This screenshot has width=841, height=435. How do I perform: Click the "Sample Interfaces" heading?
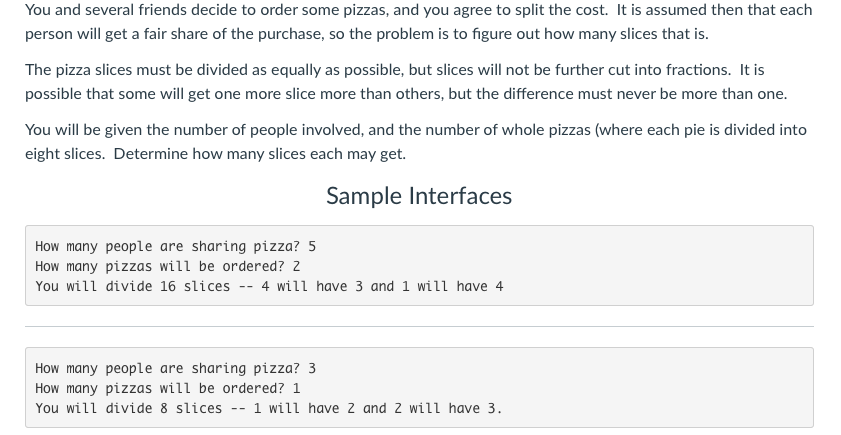pyautogui.click(x=419, y=196)
